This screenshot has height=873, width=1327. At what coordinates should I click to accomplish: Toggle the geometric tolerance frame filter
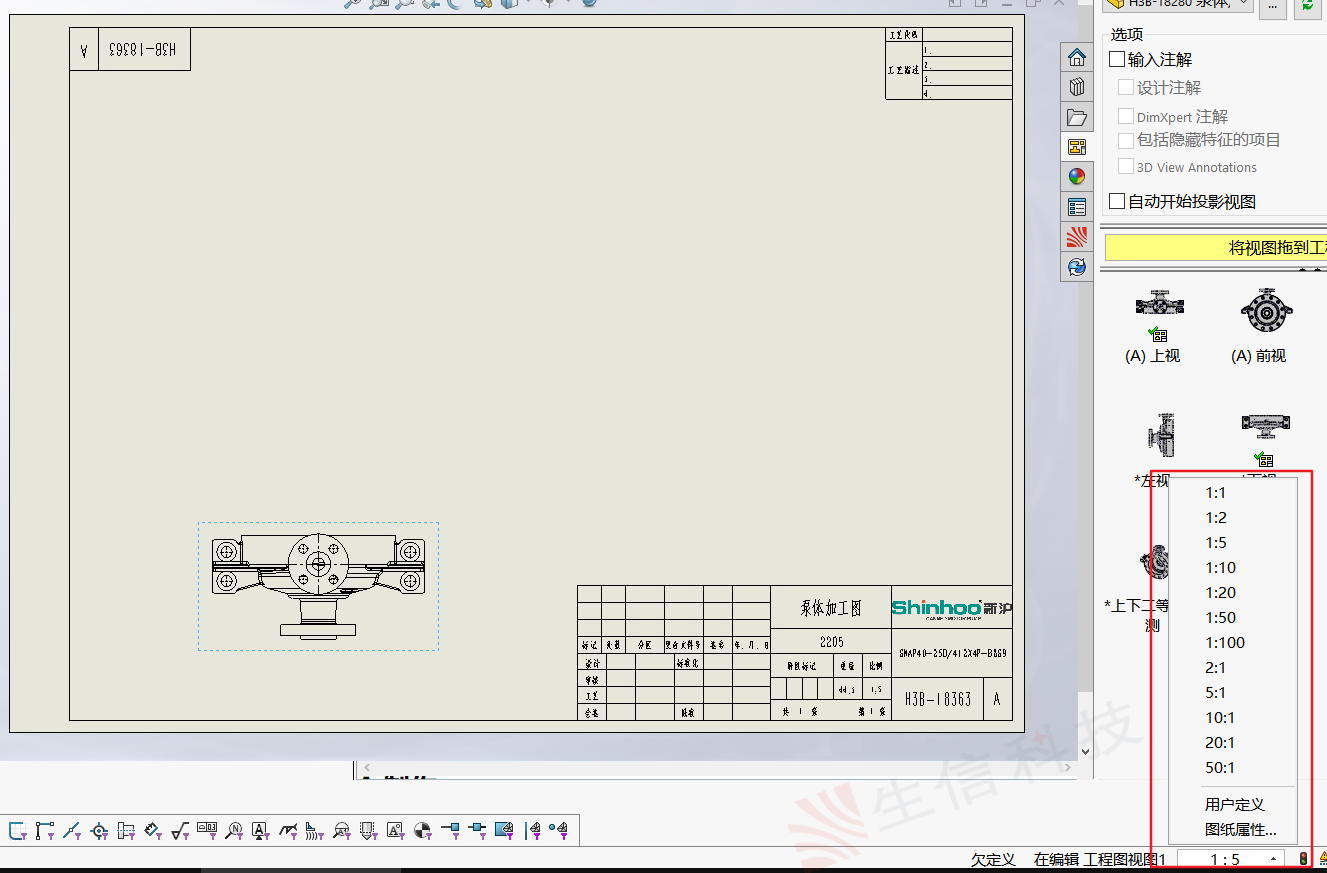pos(207,829)
